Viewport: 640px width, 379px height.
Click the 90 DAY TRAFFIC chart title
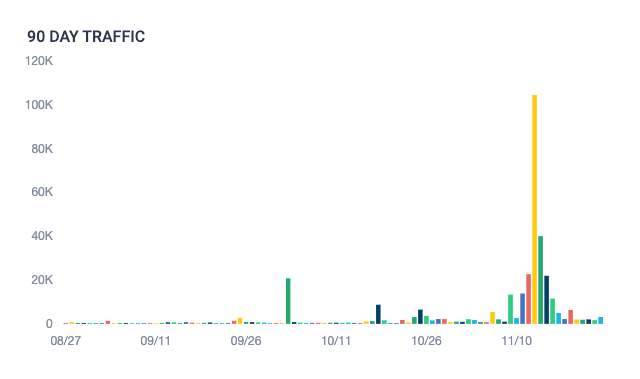(x=86, y=37)
